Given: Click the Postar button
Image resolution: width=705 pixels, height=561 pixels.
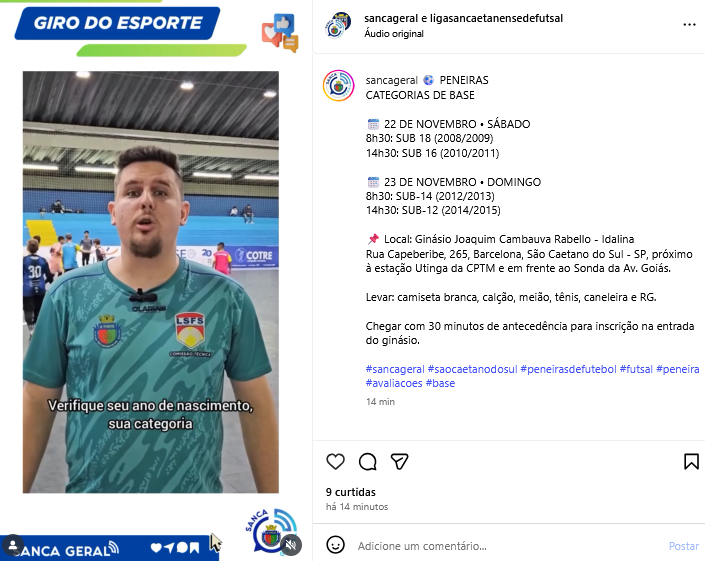Looking at the screenshot, I should pos(684,546).
